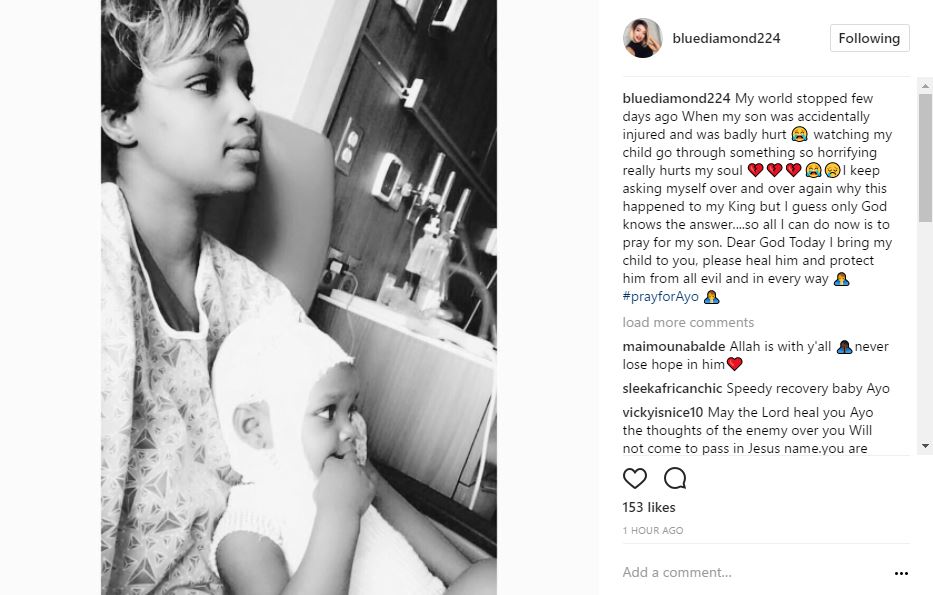Click the black and white post photo
The width and height of the screenshot is (933, 595).
point(299,298)
